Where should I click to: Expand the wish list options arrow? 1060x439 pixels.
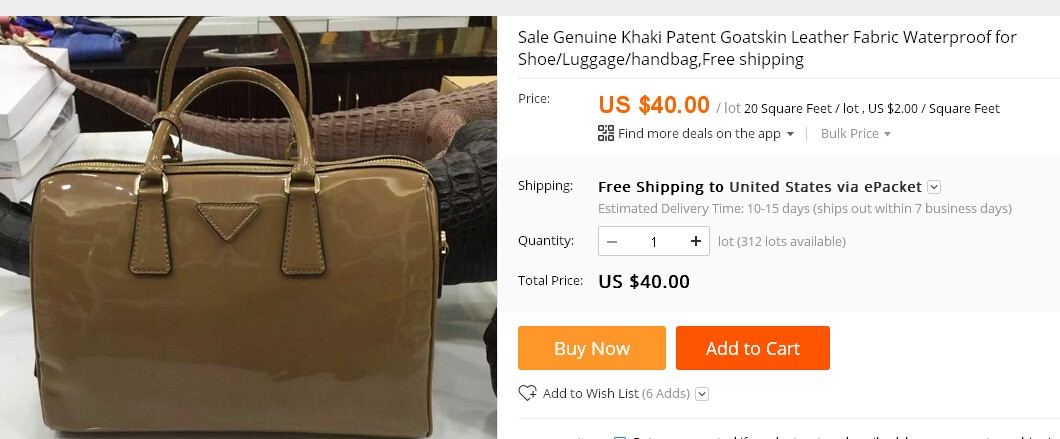click(x=702, y=394)
